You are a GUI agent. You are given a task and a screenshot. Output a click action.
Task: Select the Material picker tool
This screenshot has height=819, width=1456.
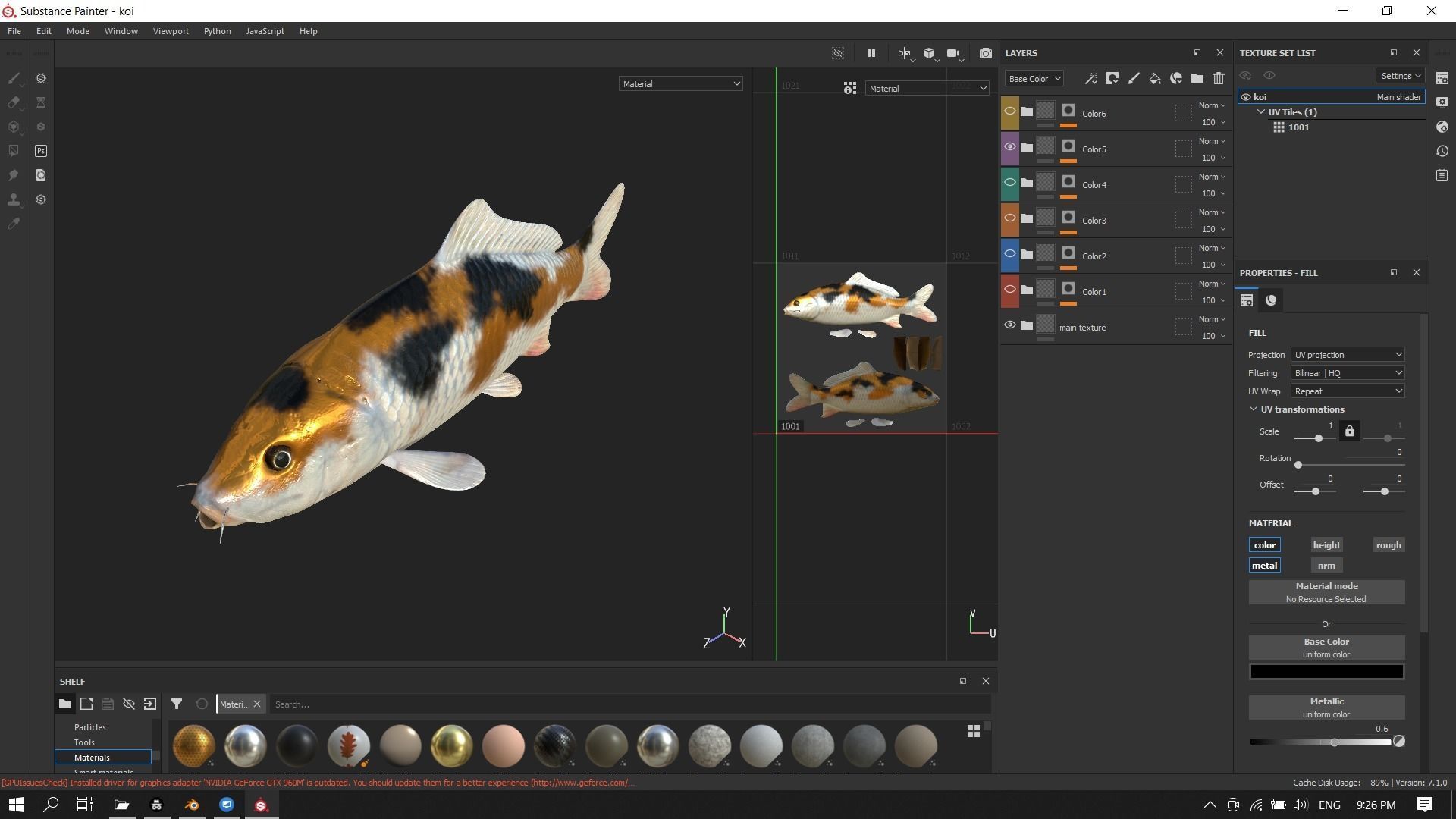click(14, 224)
